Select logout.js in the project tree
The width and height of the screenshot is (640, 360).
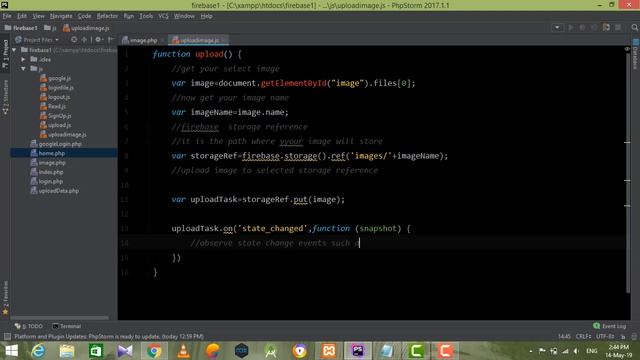[x=55, y=97]
